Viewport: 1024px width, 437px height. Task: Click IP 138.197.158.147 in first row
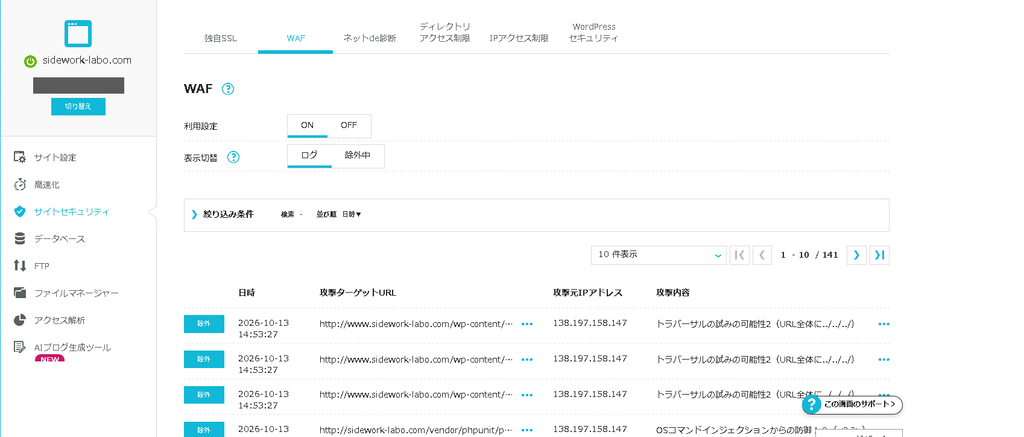point(590,323)
